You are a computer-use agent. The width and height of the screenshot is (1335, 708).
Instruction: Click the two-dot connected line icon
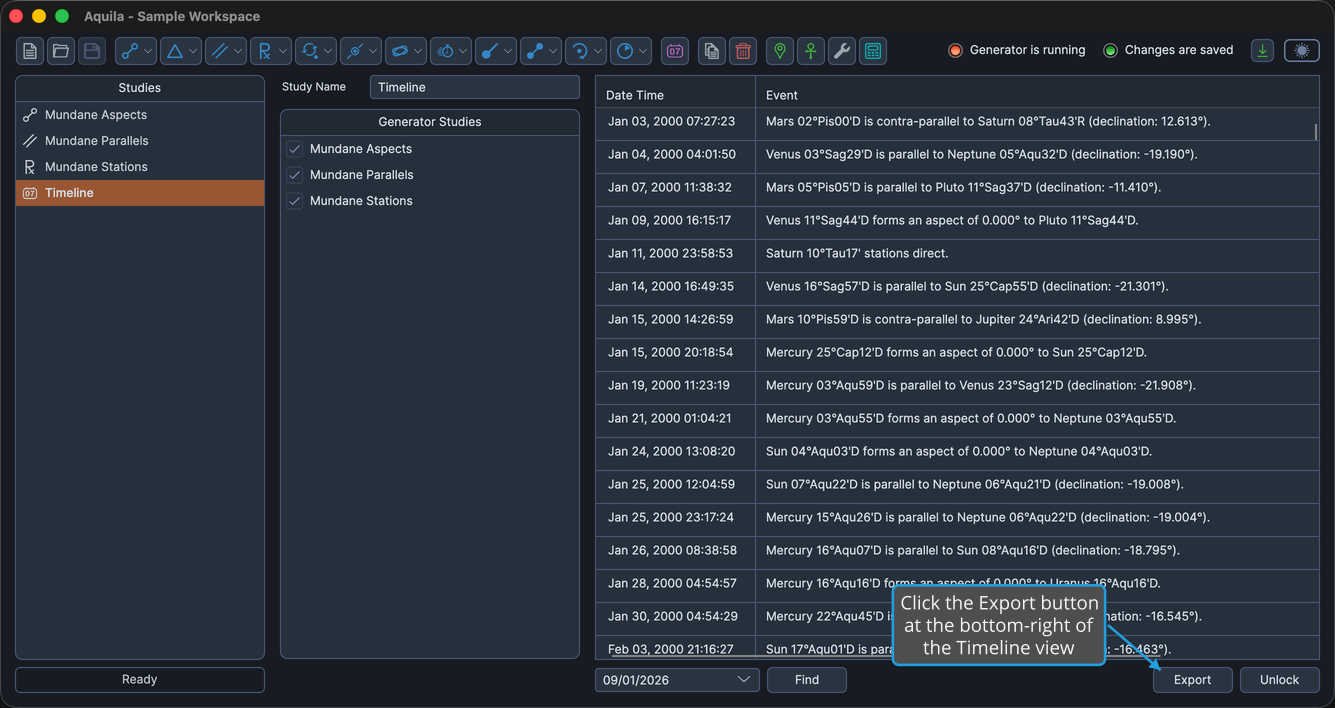click(535, 51)
